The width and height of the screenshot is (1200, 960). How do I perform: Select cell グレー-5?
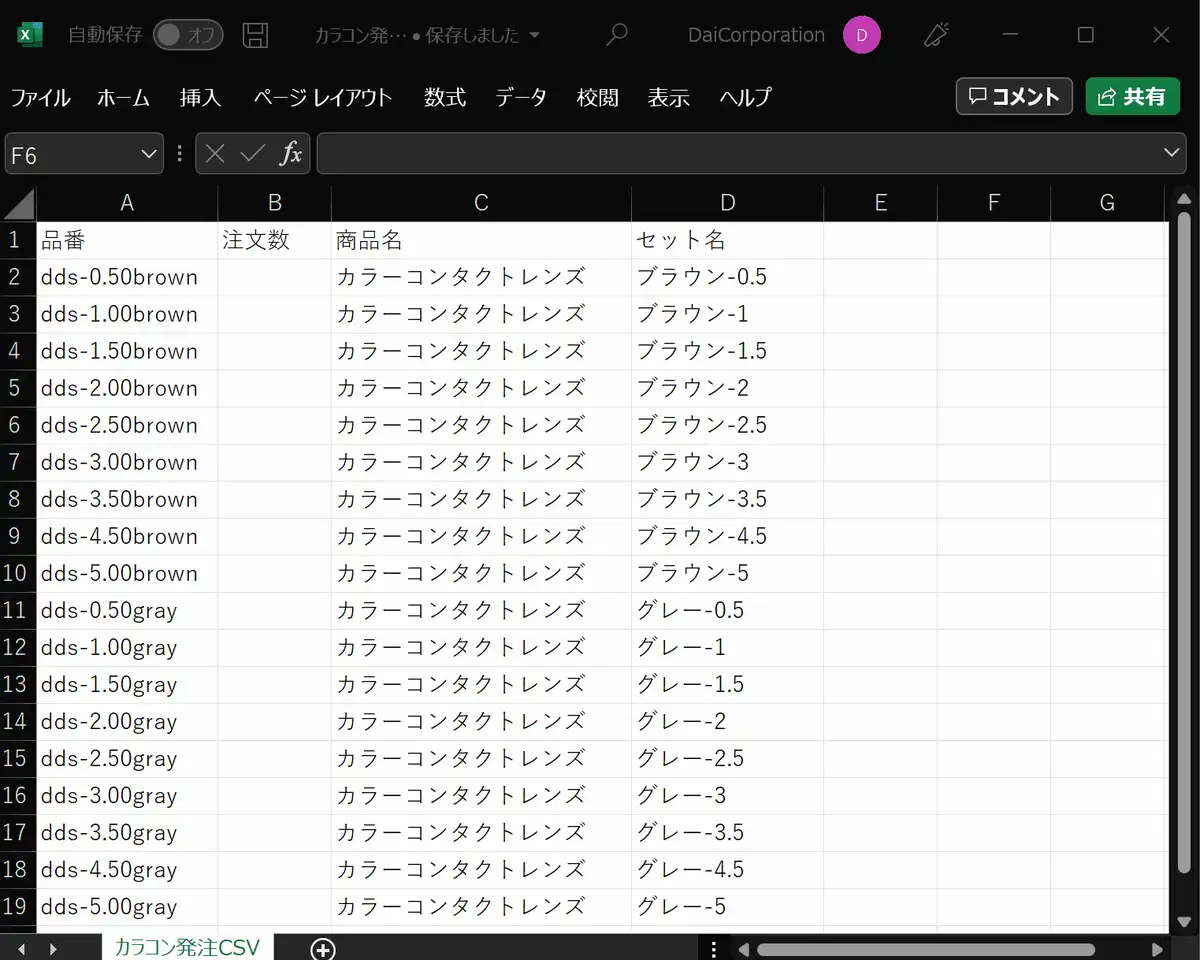click(727, 906)
